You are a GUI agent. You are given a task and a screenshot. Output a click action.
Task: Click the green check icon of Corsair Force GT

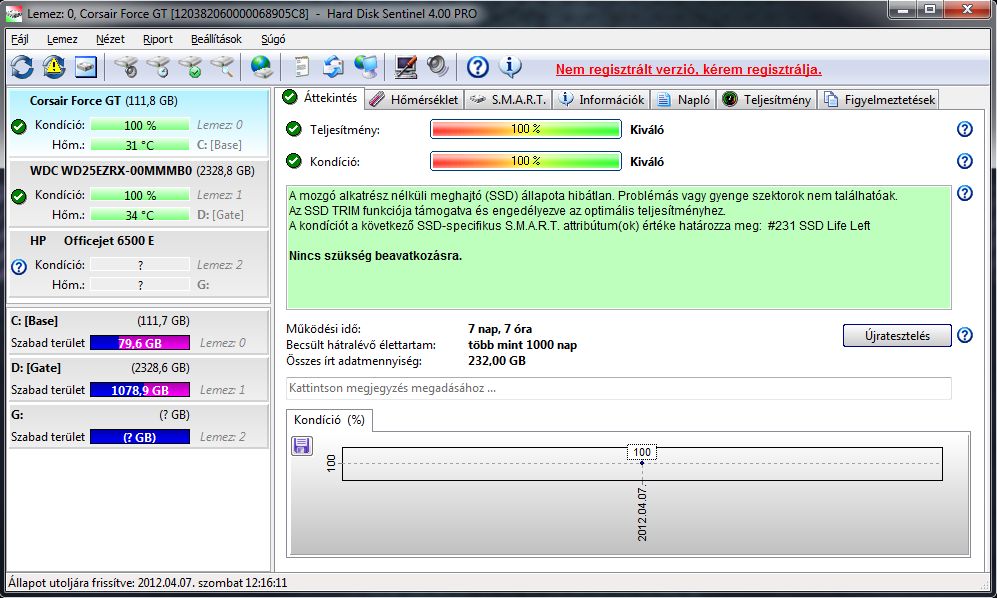[x=19, y=127]
